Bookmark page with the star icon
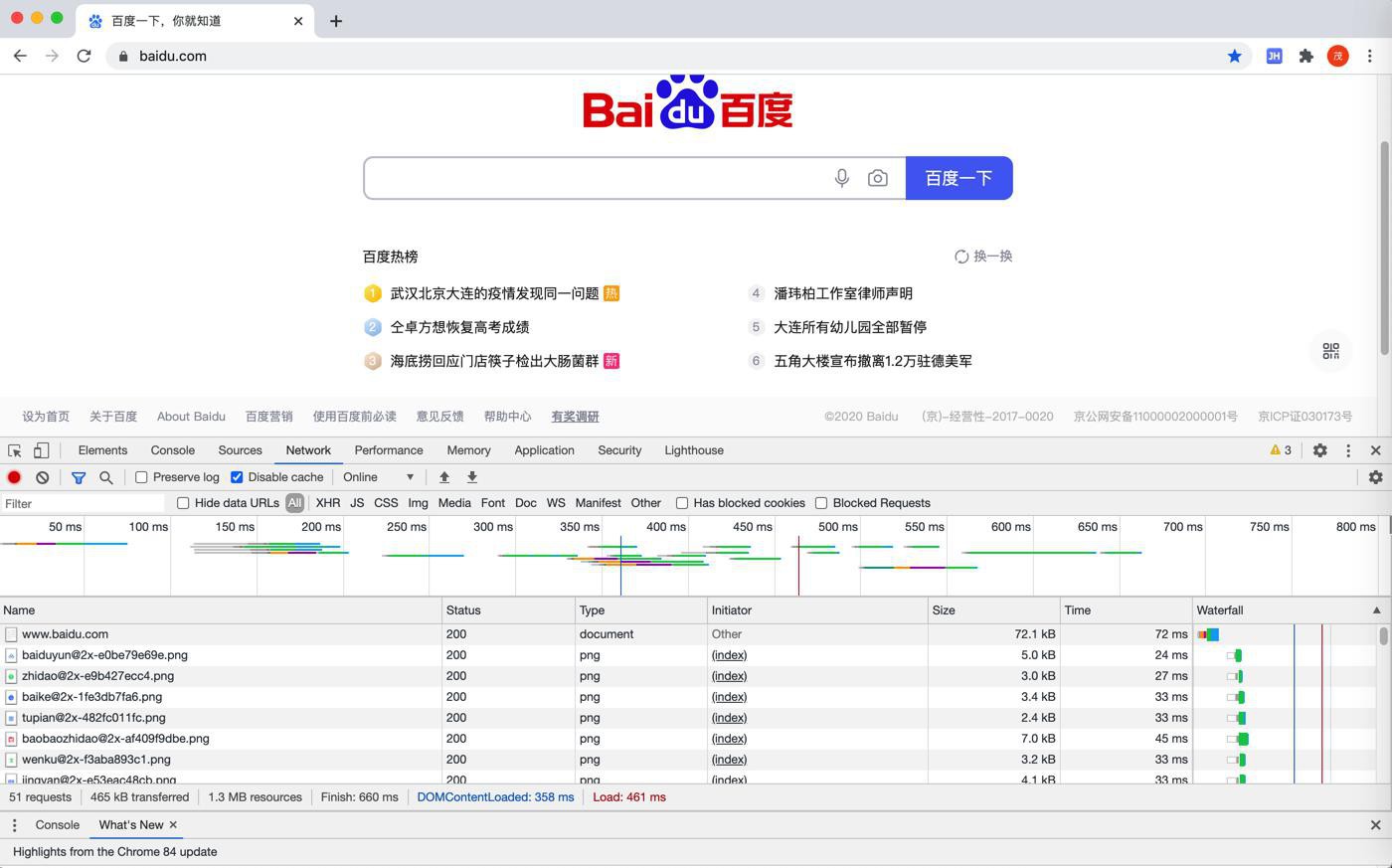This screenshot has height=868, width=1392. tap(1234, 56)
